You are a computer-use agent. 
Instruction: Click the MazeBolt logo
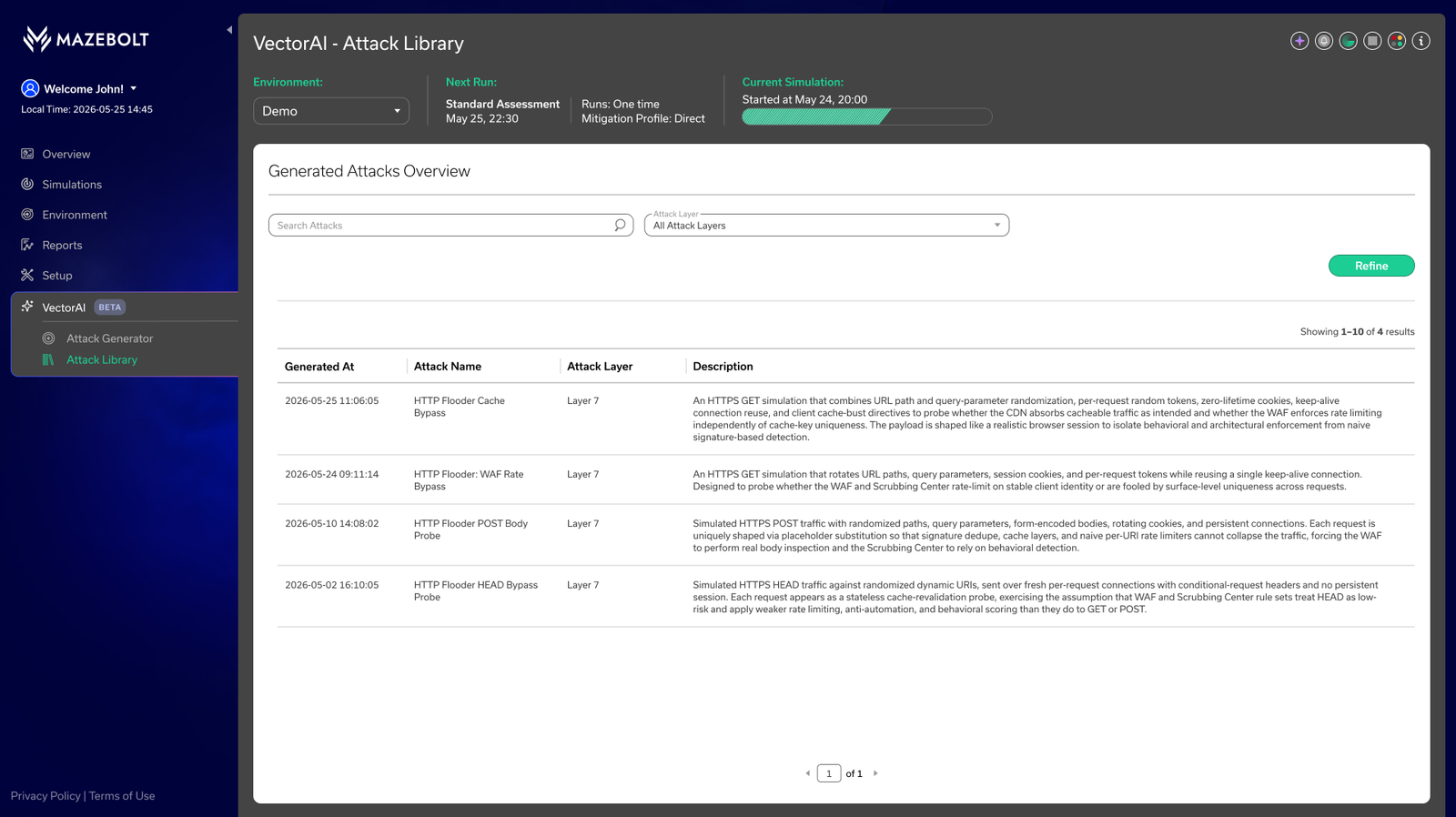coord(86,39)
